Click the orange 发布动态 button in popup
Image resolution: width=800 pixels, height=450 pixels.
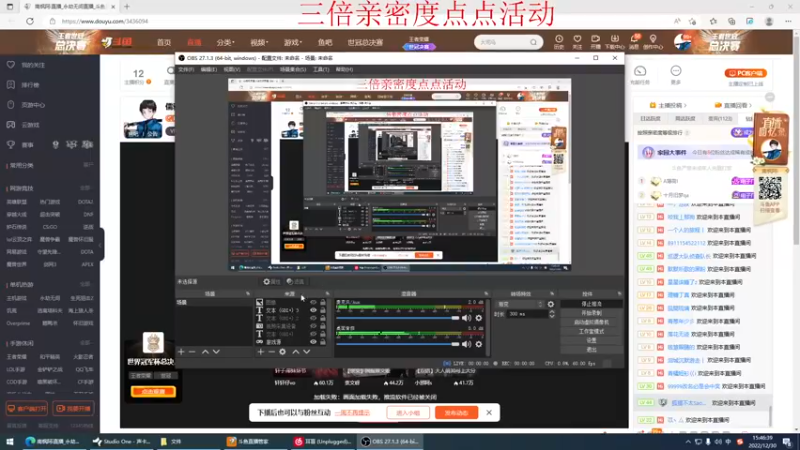(456, 412)
